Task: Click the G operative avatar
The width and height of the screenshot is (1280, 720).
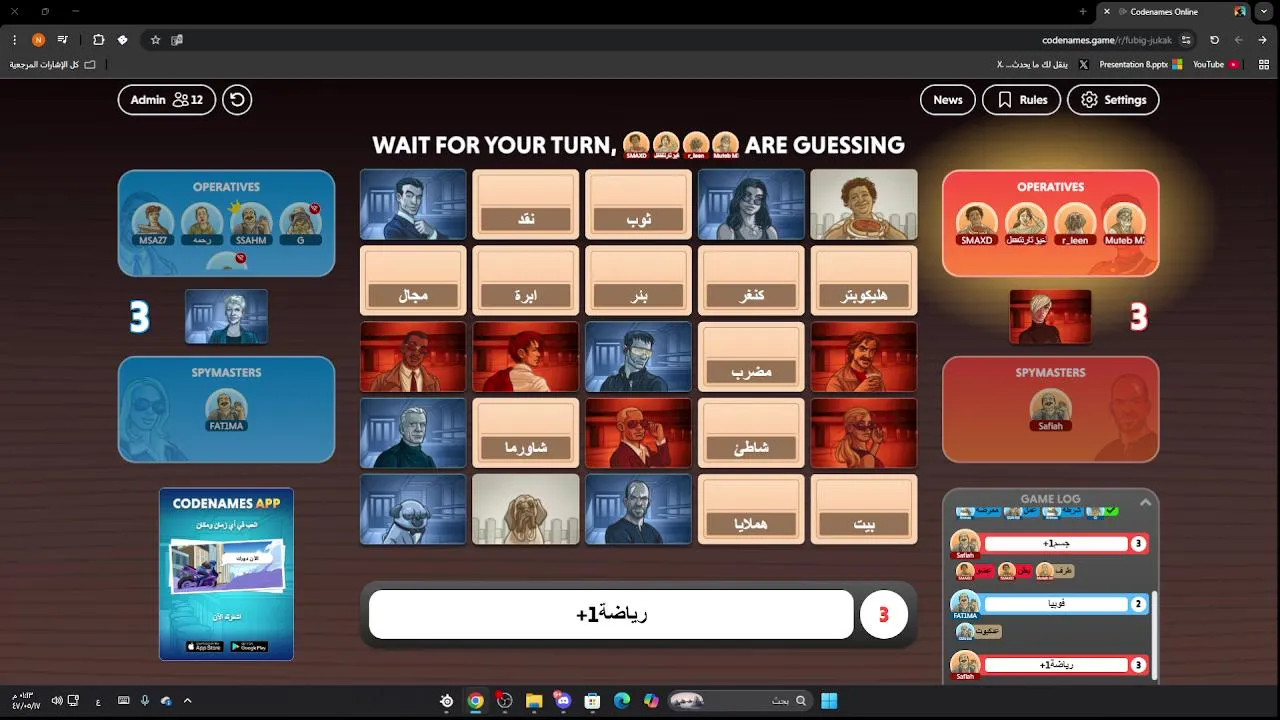Action: [x=300, y=223]
